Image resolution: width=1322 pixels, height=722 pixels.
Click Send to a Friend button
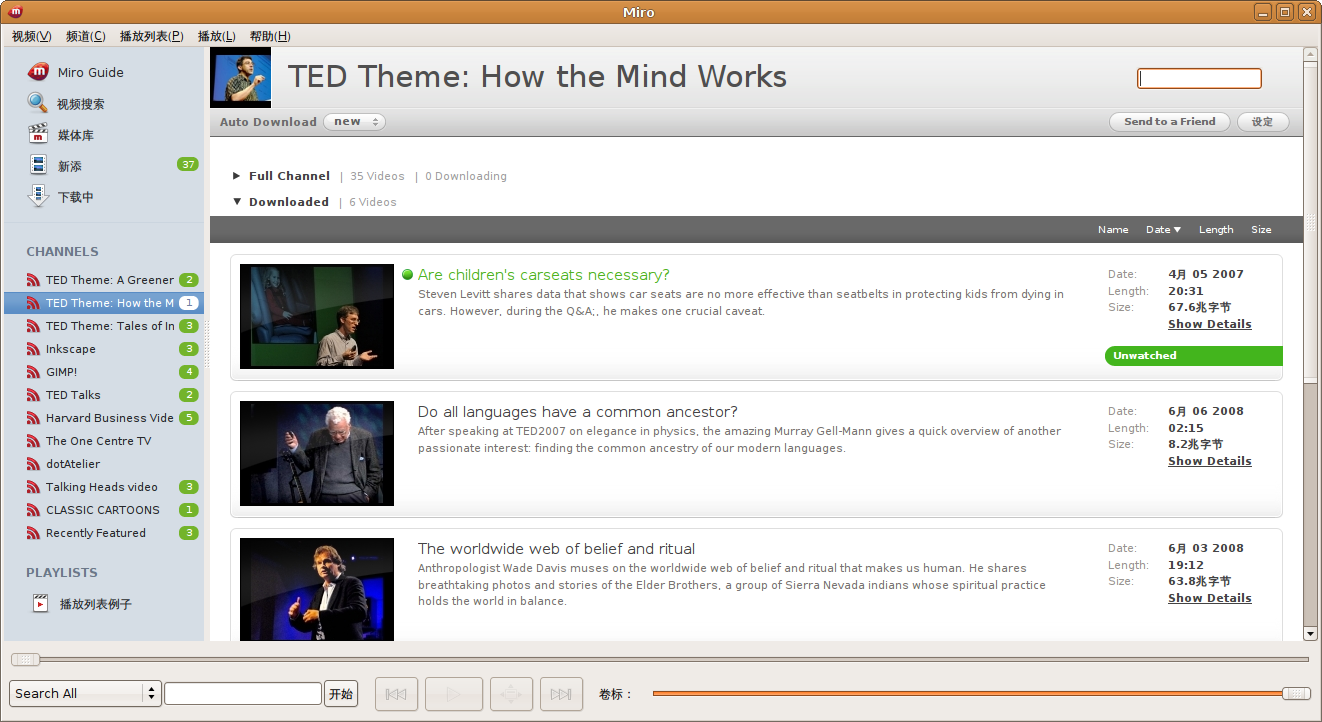(x=1170, y=122)
